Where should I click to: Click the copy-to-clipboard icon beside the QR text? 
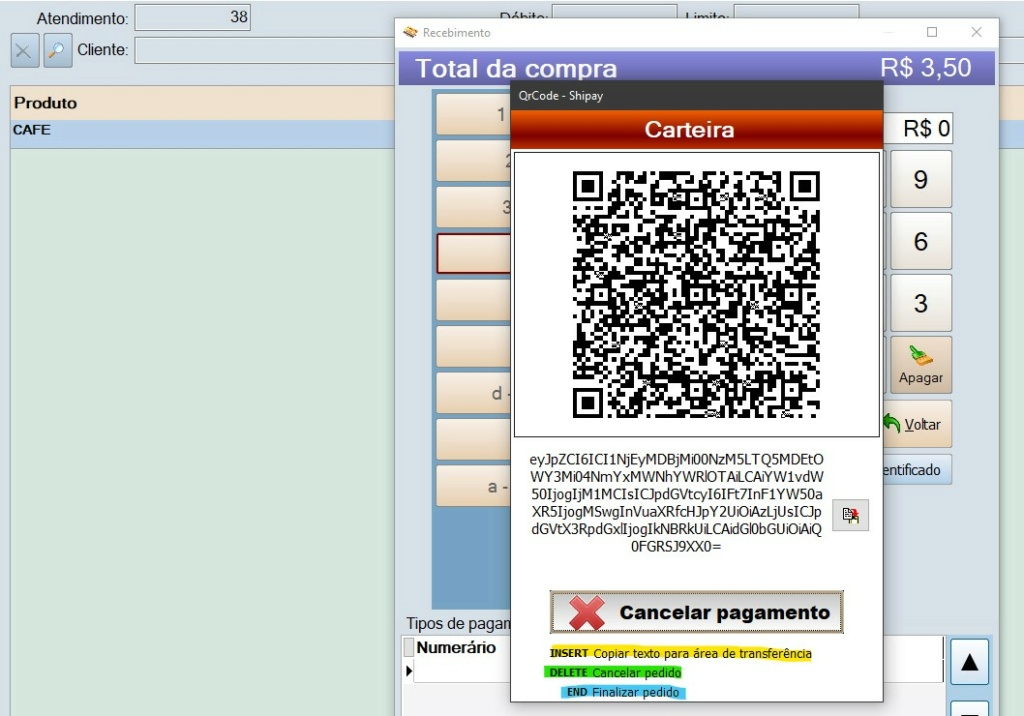851,515
